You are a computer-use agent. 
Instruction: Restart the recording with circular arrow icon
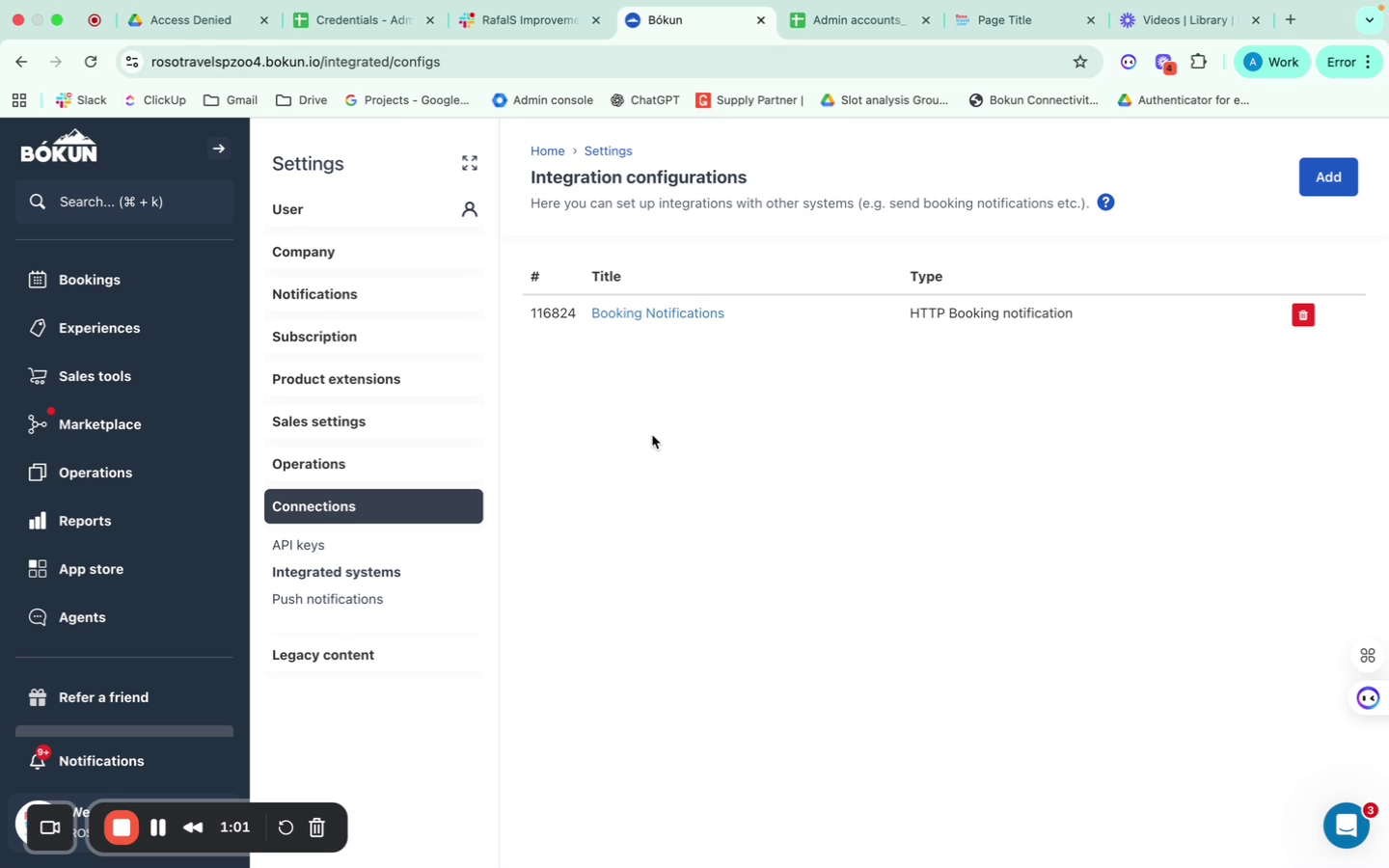coord(285,827)
